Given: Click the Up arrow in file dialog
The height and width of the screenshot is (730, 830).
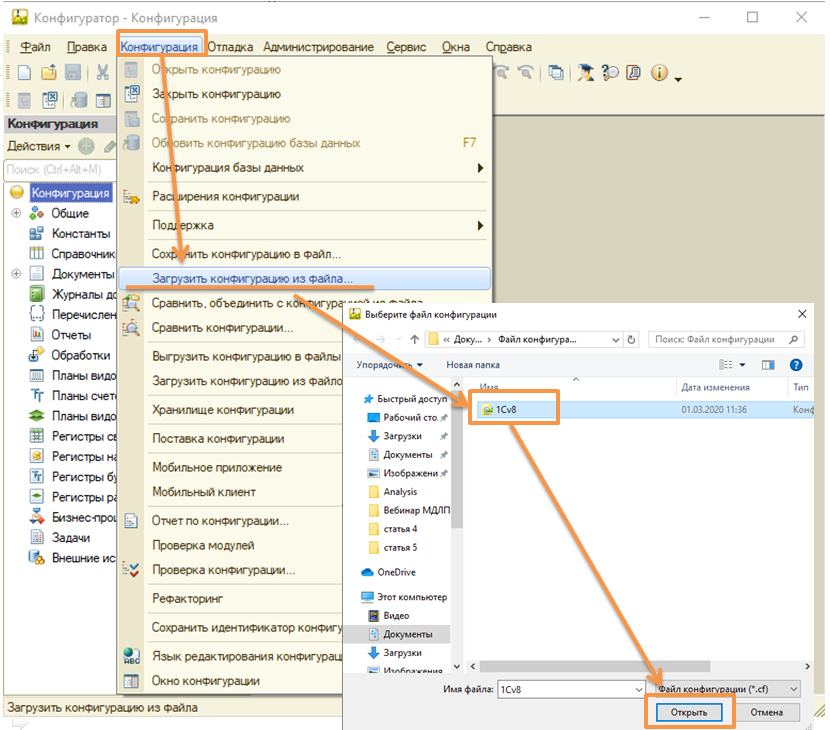Looking at the screenshot, I should coord(413,340).
